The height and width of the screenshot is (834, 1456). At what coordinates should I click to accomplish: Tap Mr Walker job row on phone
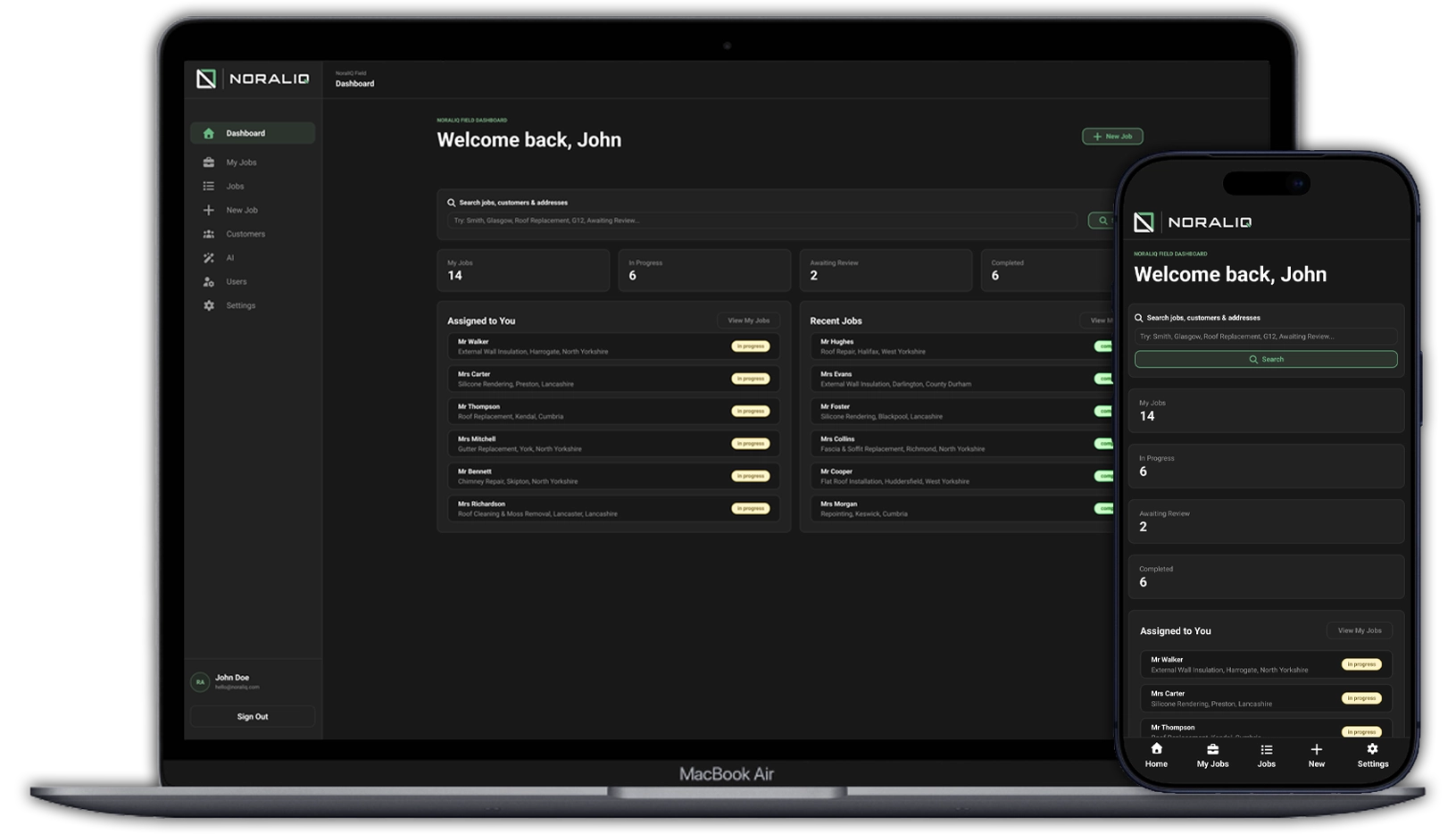[x=1266, y=664]
